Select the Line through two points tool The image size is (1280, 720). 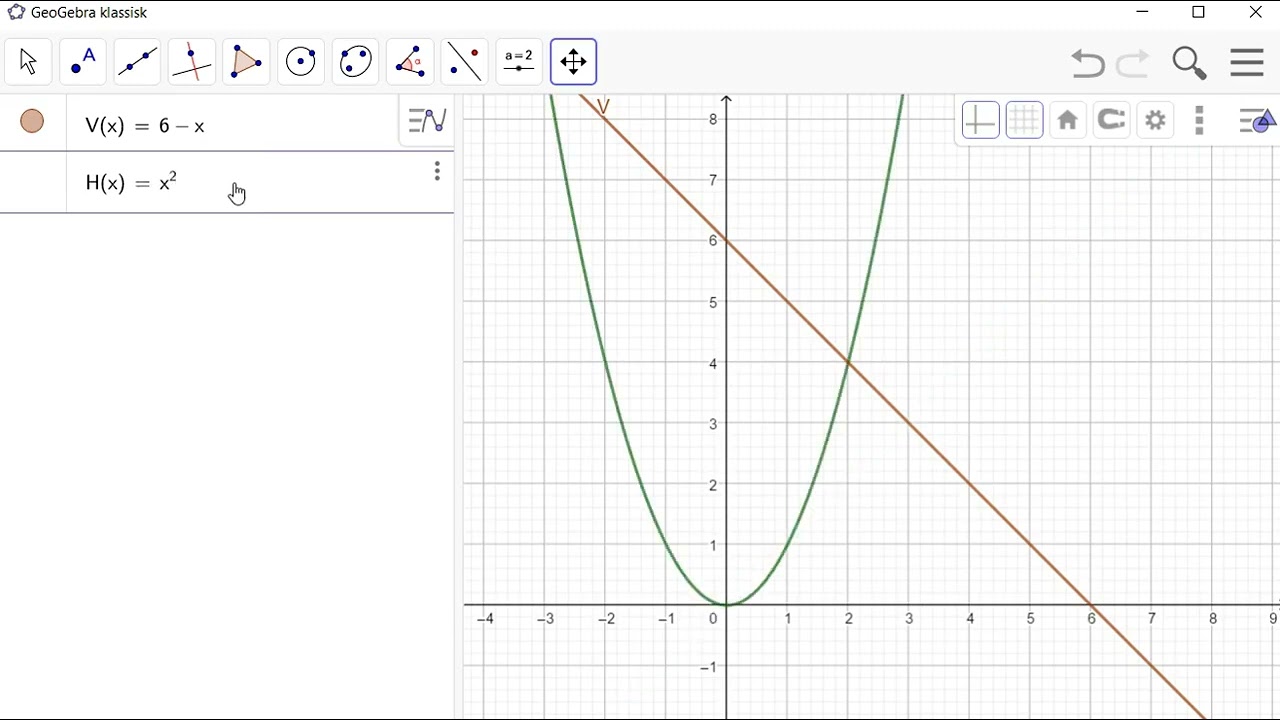click(137, 62)
